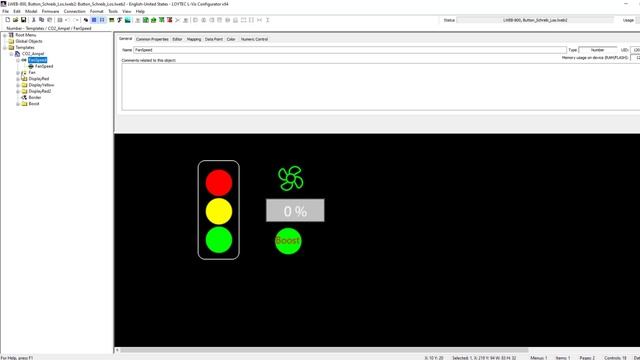Viewport: 640px width, 360px height.
Task: Expand the Root Menu tree node
Action: (x=5, y=35)
